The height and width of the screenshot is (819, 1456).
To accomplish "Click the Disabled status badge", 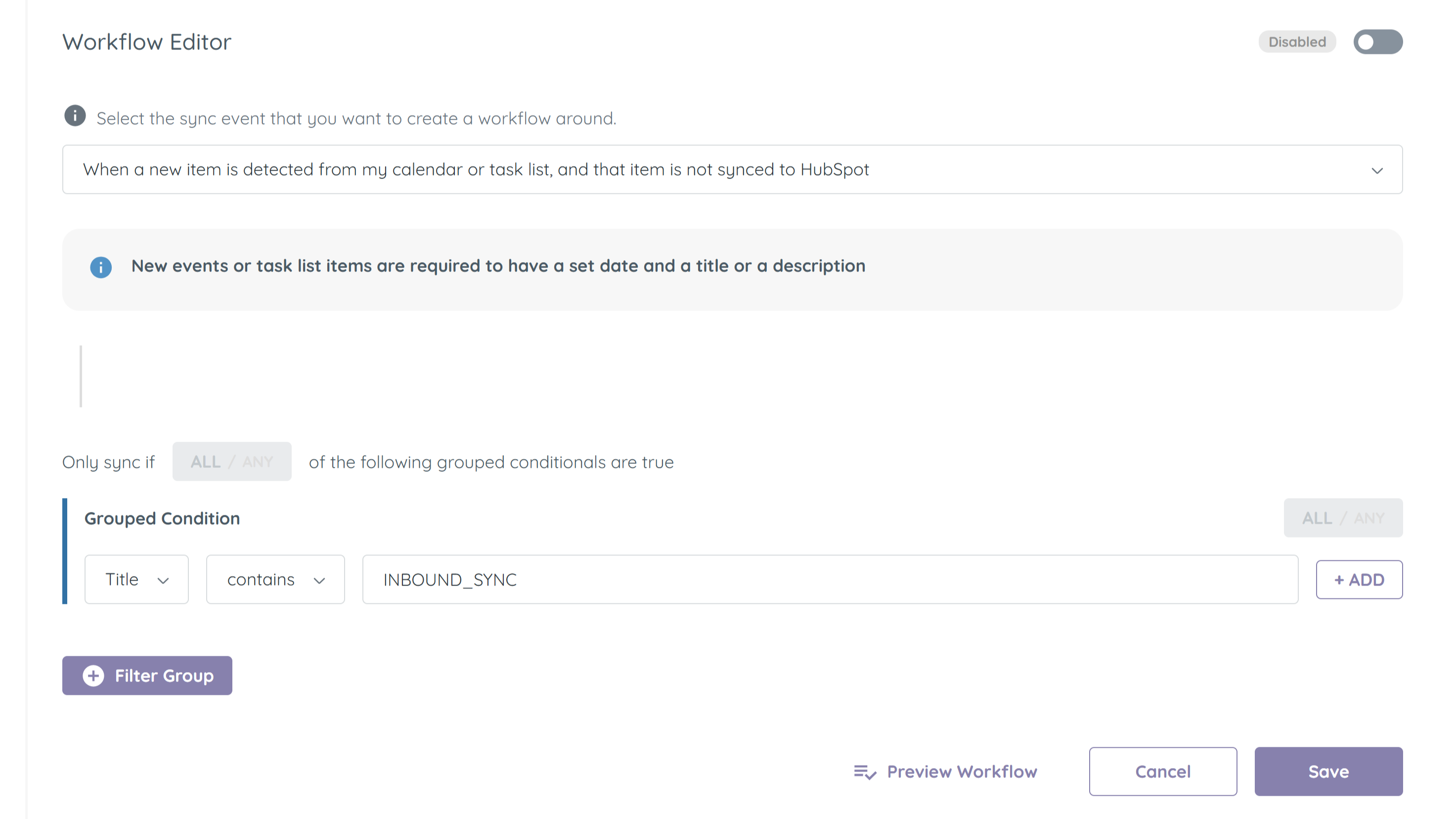I will click(1297, 42).
